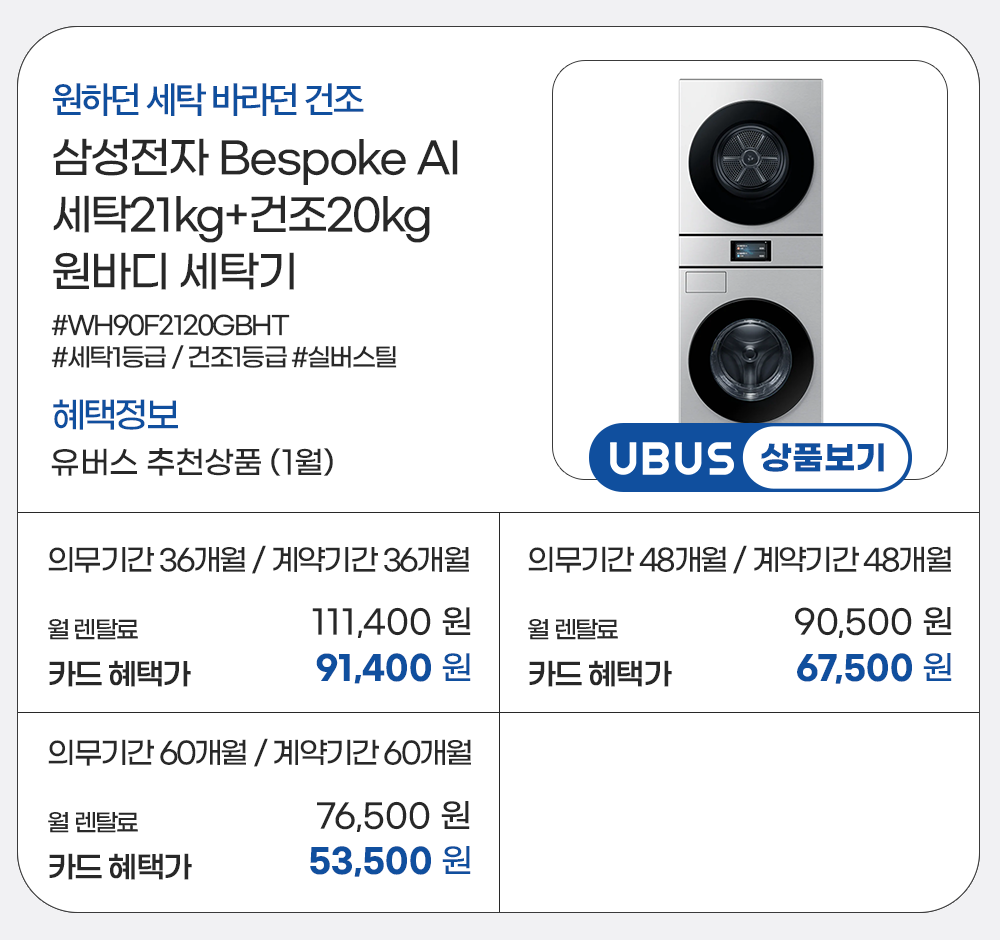Click the central control display panel
1000x940 pixels.
tap(750, 252)
